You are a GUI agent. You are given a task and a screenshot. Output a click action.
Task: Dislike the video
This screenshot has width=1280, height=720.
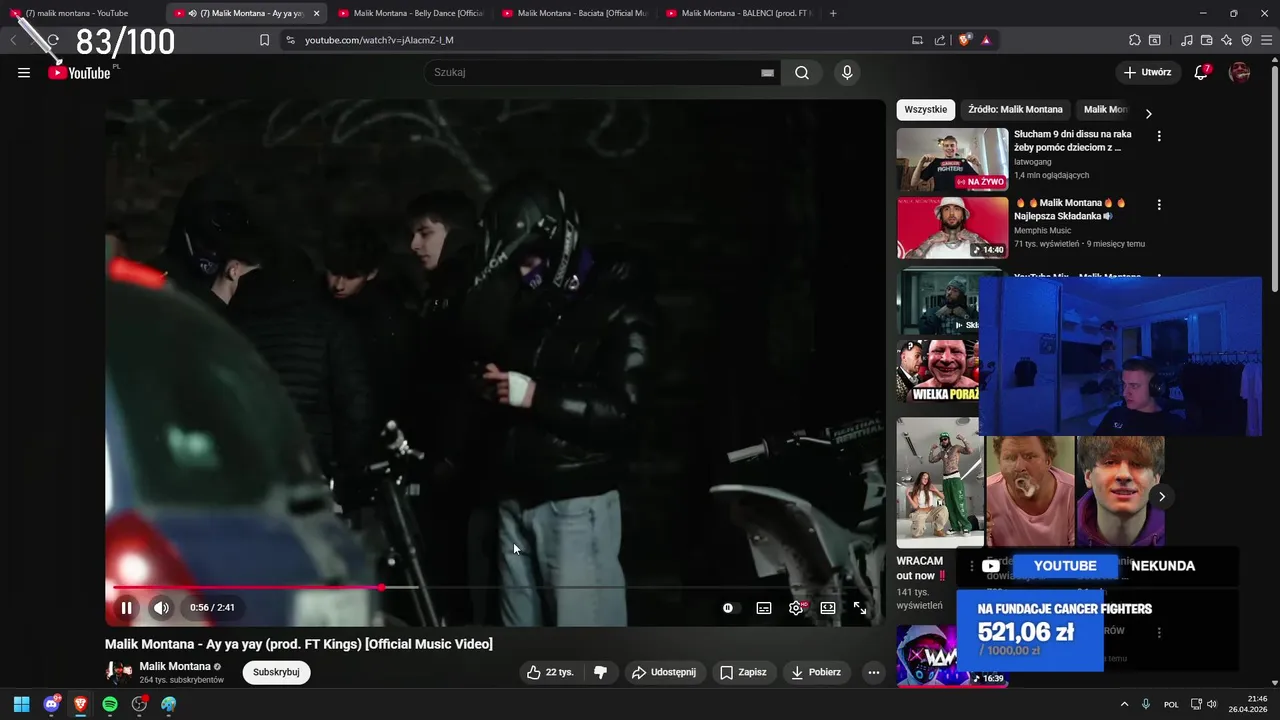point(600,672)
